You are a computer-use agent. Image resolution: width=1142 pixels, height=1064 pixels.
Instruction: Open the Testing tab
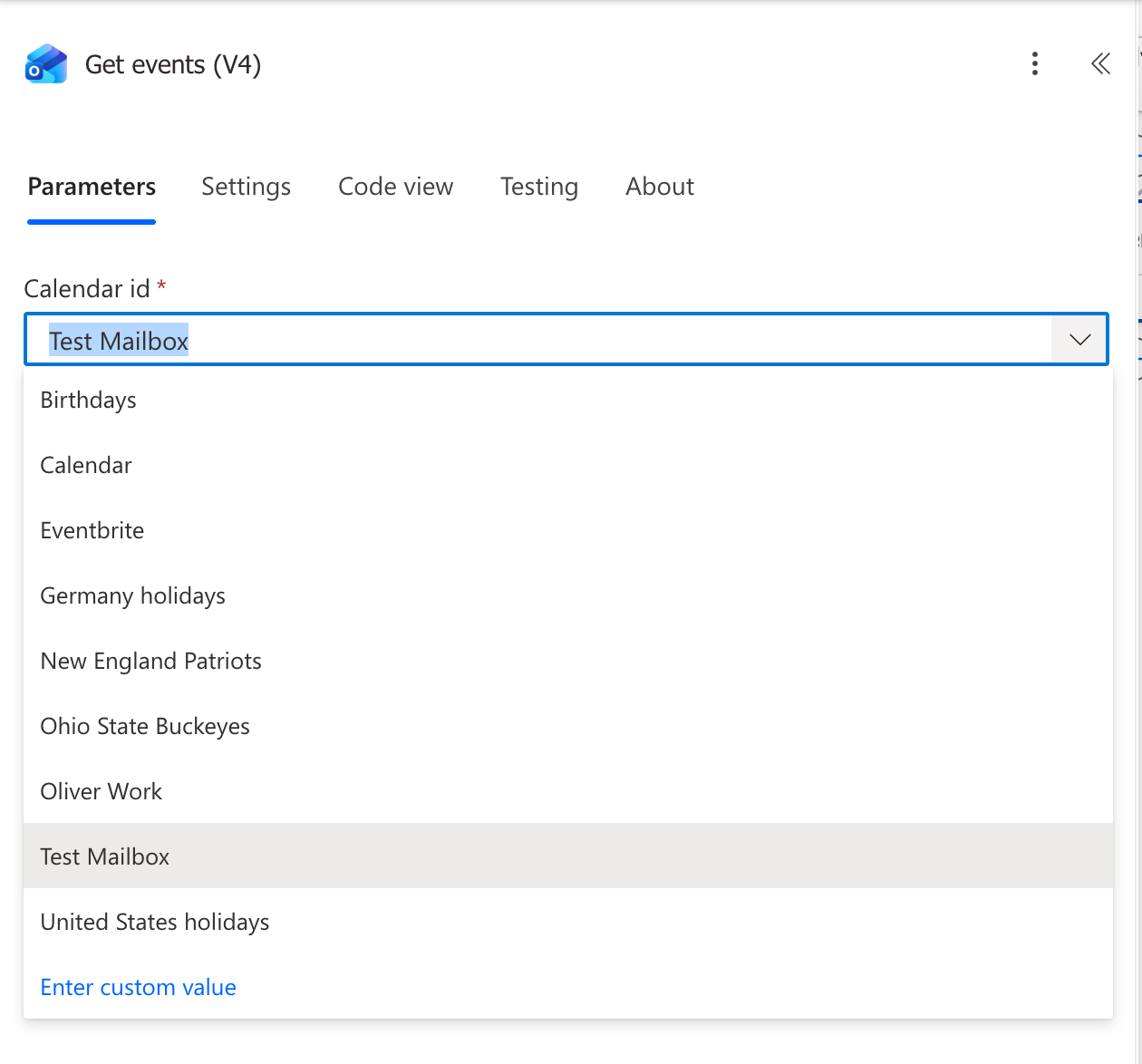coord(539,187)
